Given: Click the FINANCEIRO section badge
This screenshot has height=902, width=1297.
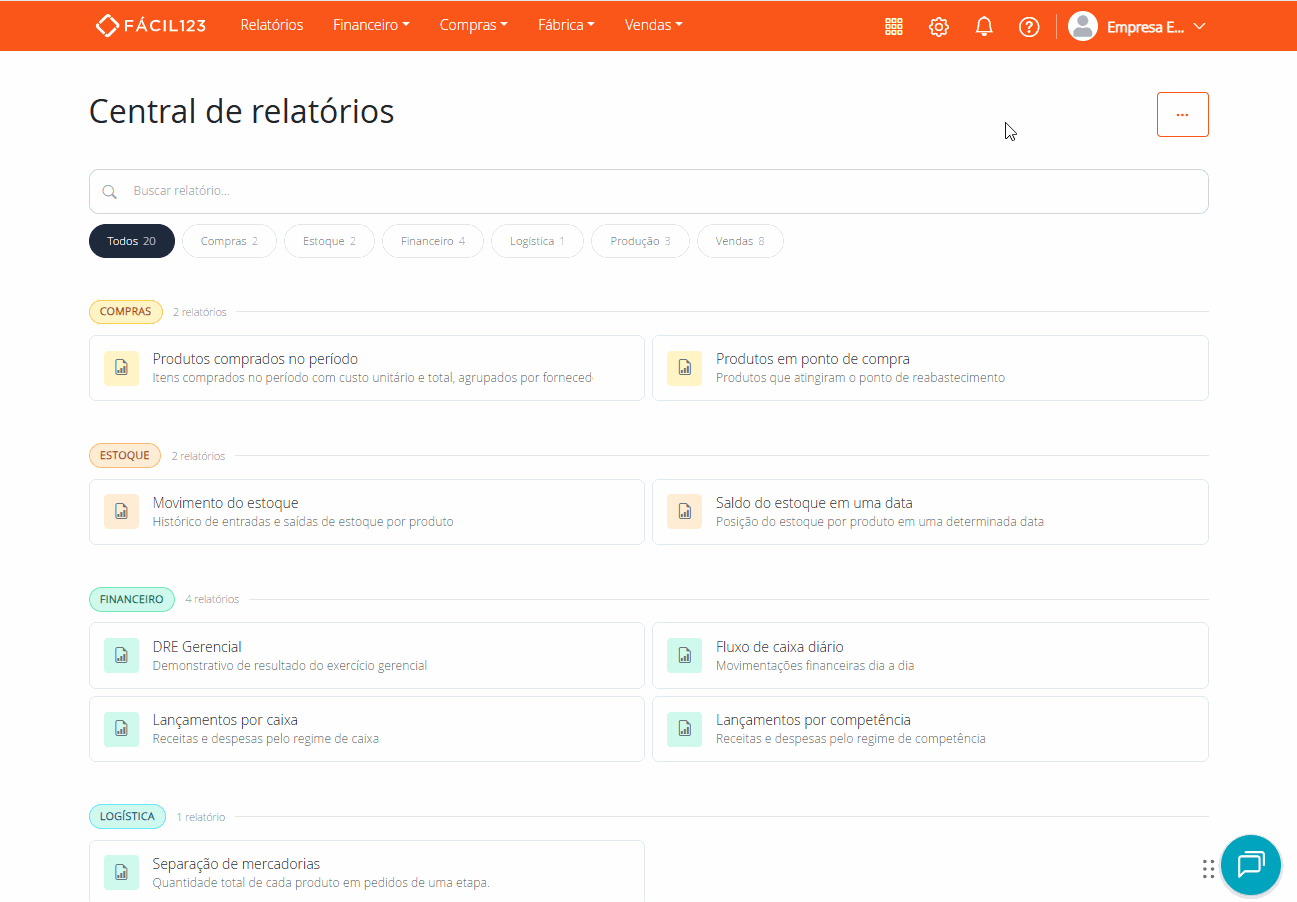Looking at the screenshot, I should tap(132, 599).
